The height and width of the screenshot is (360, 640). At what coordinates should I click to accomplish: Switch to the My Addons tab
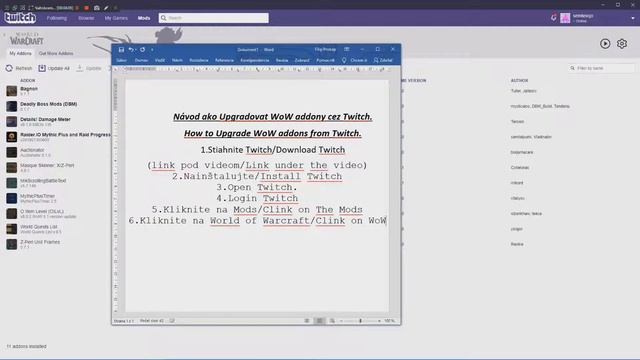pyautogui.click(x=20, y=53)
